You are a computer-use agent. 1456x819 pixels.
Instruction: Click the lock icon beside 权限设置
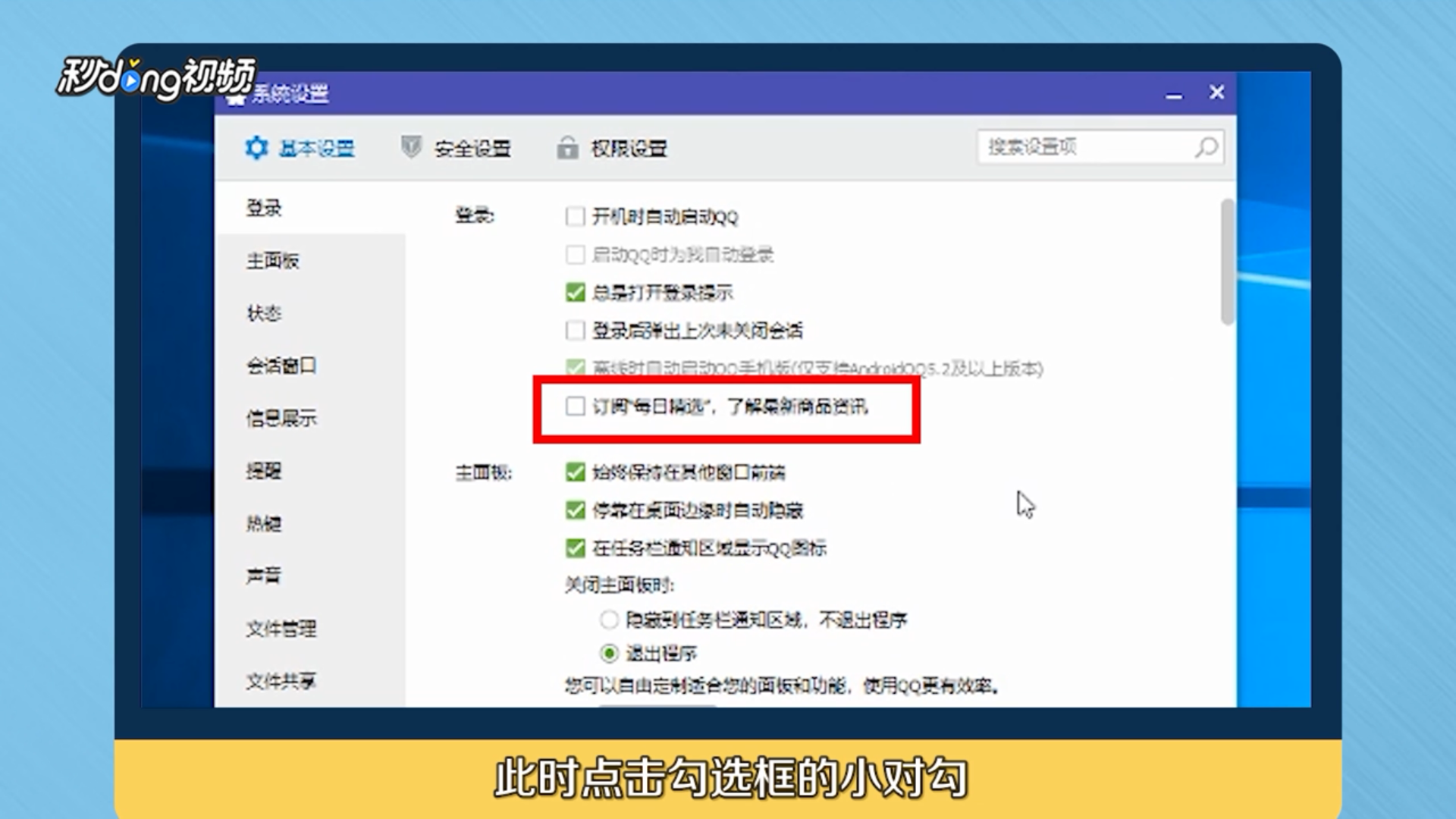pyautogui.click(x=567, y=147)
